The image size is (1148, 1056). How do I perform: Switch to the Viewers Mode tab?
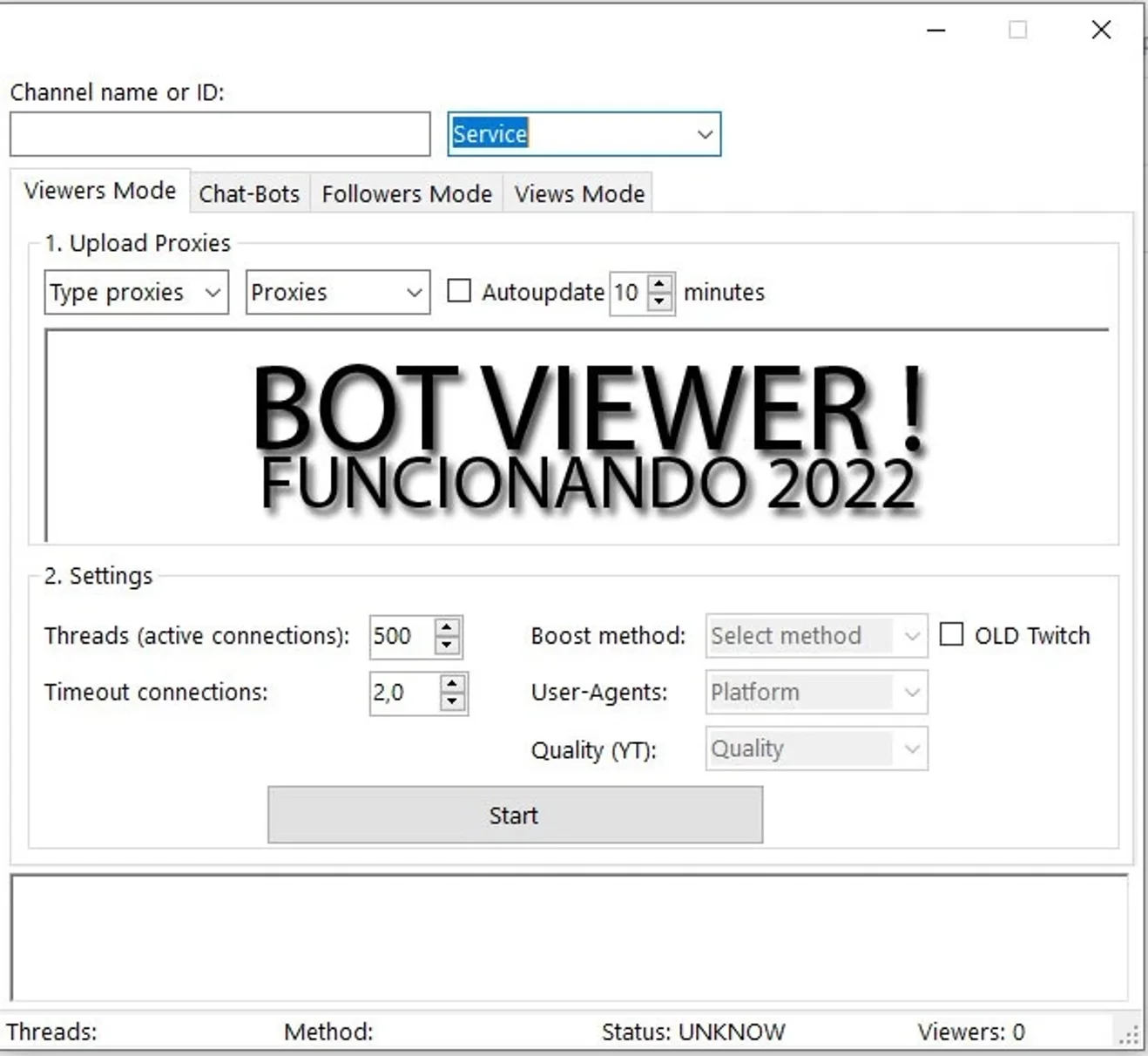100,191
